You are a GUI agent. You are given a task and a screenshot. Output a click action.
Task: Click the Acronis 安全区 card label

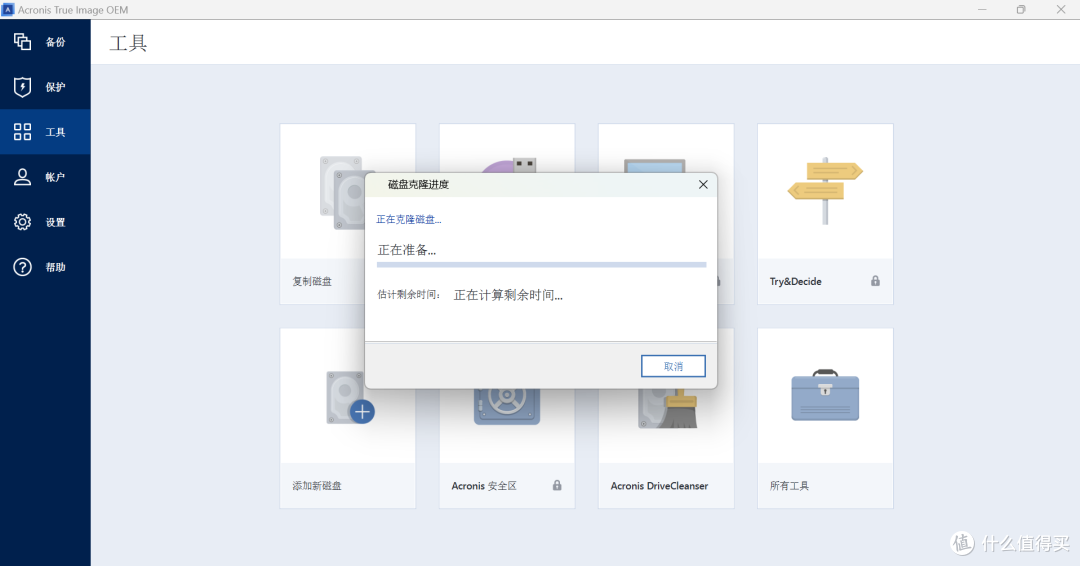[484, 485]
